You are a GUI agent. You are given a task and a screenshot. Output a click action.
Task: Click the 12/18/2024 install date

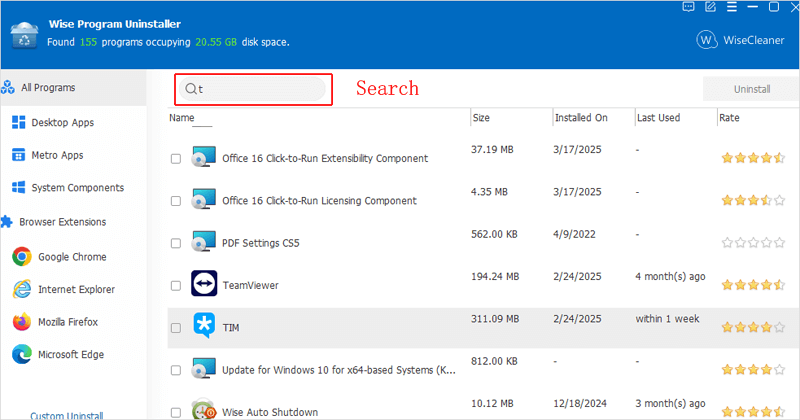pyautogui.click(x=580, y=404)
